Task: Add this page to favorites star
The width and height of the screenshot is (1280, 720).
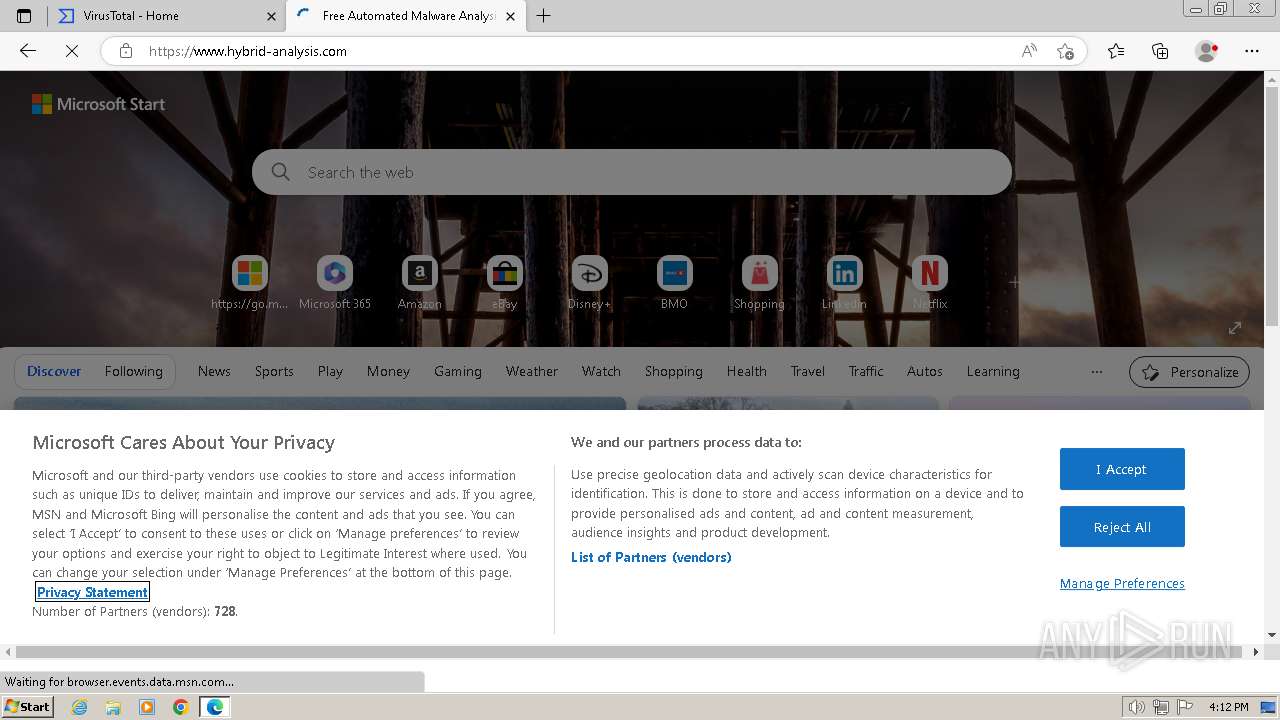Action: pyautogui.click(x=1065, y=51)
